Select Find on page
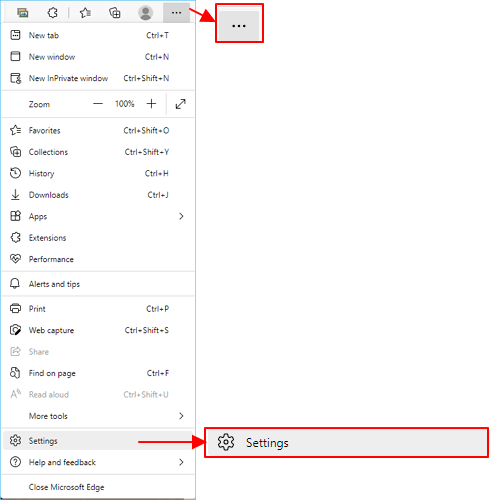 [x=98, y=373]
